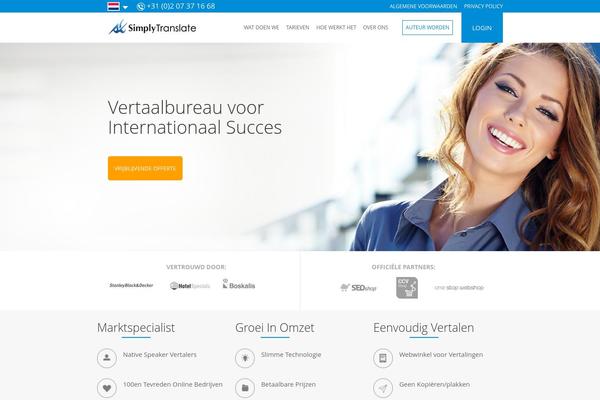Open the Algemene Voorwaarden link
Viewport: 600px width, 400px height.
pos(423,7)
